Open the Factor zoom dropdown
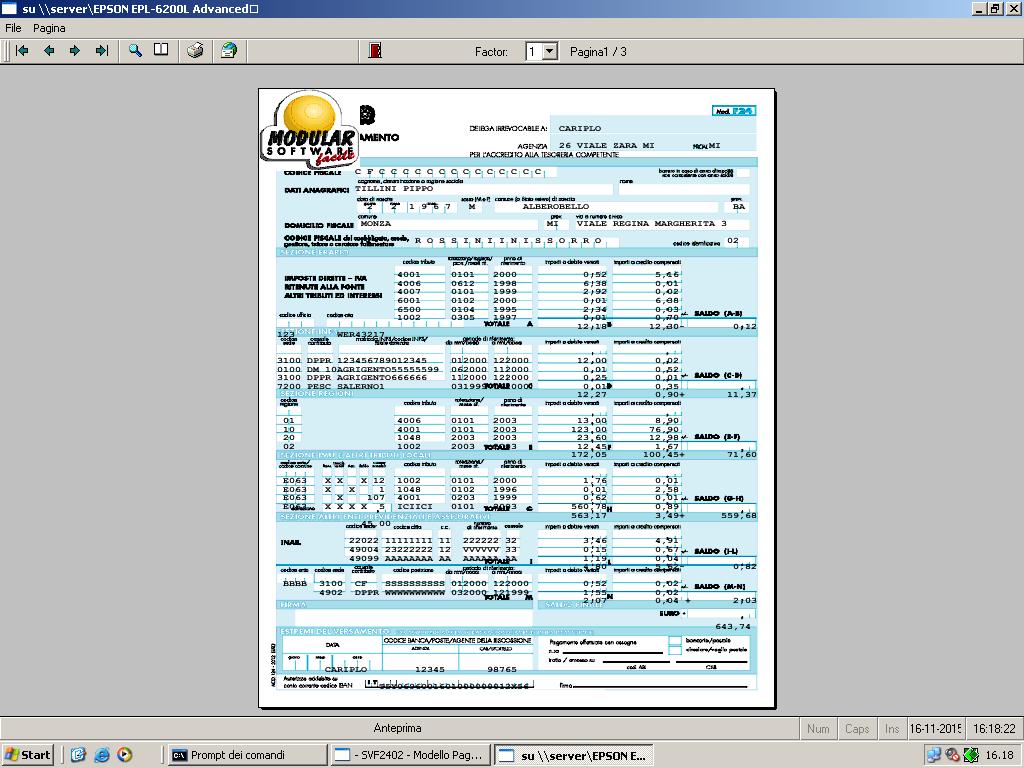This screenshot has width=1024, height=768. point(550,52)
